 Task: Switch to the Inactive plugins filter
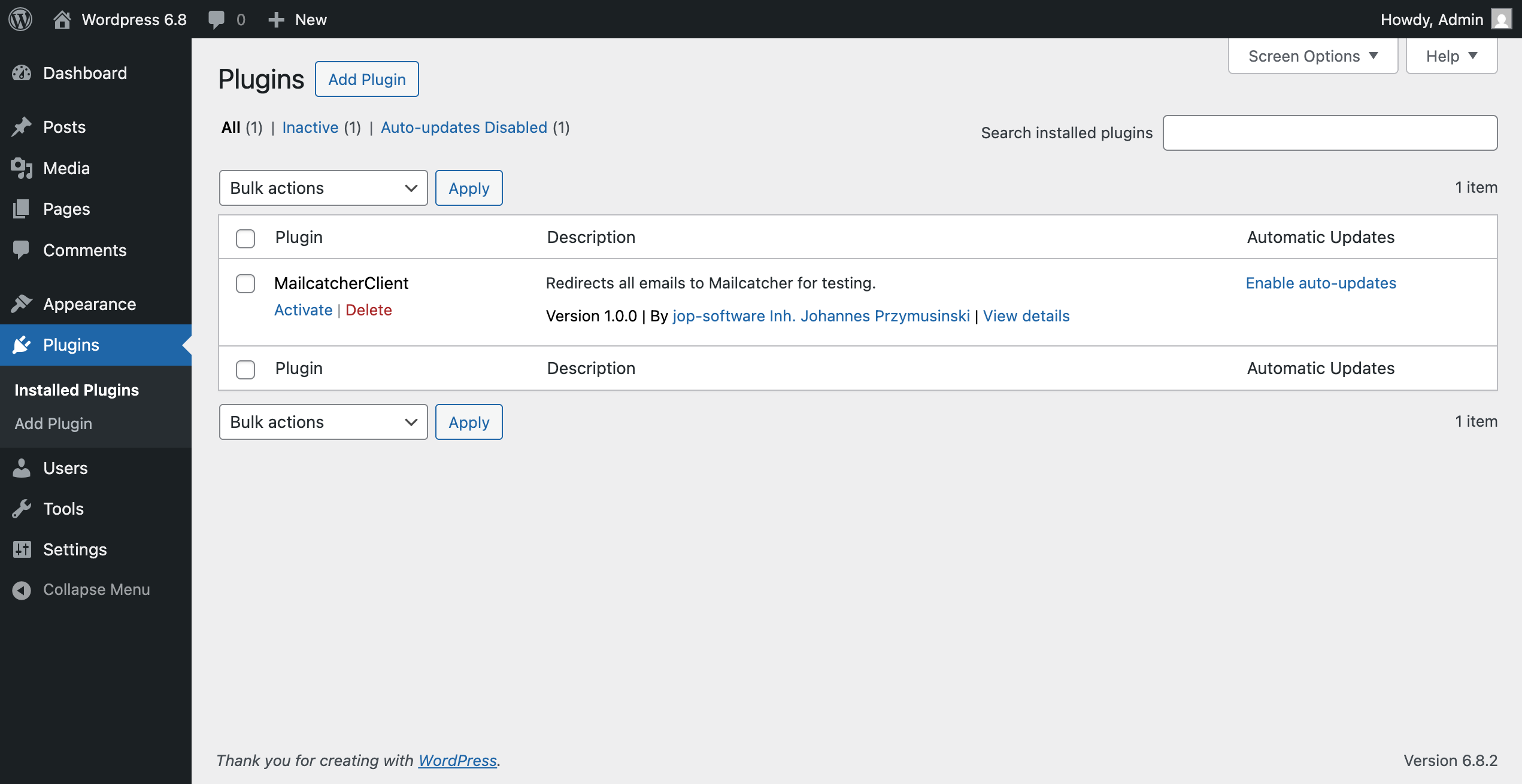[x=311, y=127]
